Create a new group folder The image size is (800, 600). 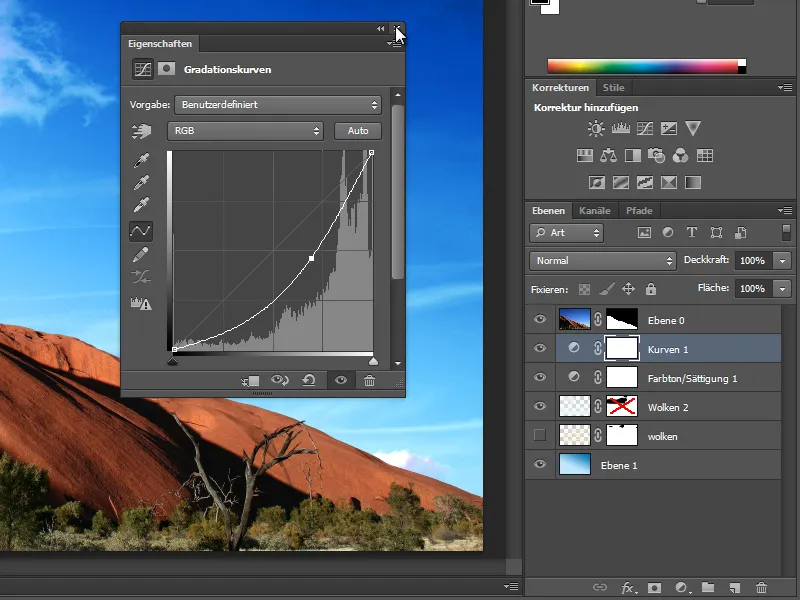(x=708, y=587)
